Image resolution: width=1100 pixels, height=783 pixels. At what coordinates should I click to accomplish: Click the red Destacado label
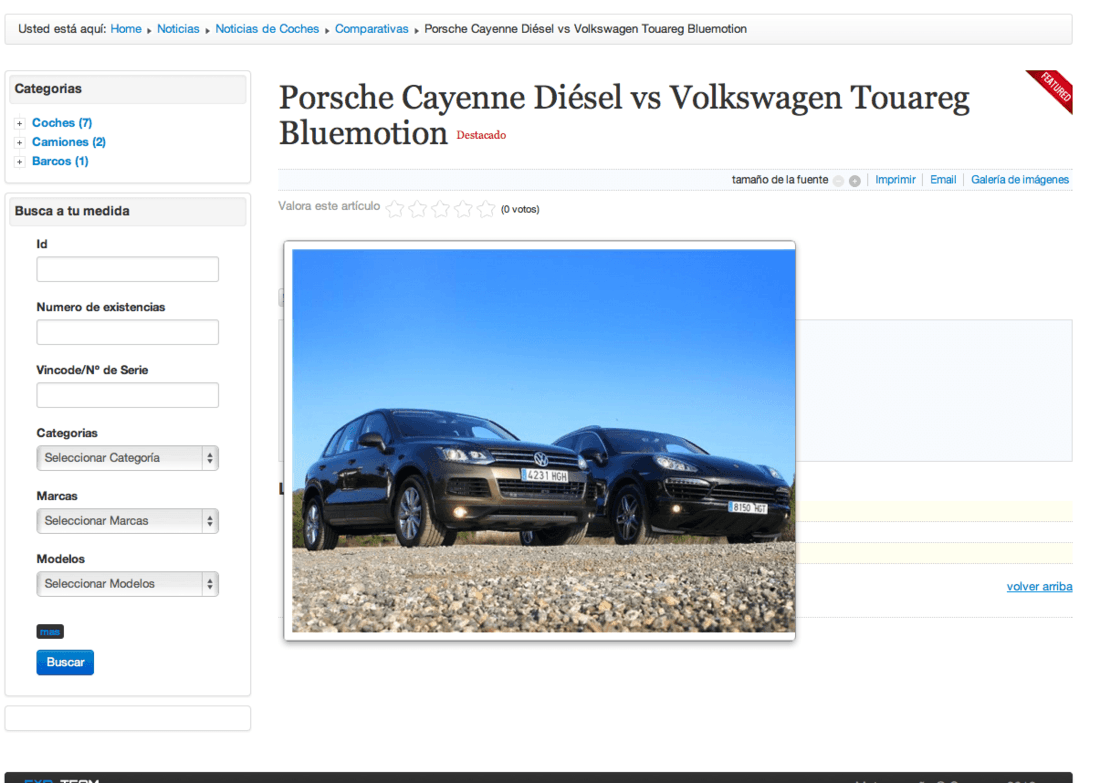pos(481,135)
